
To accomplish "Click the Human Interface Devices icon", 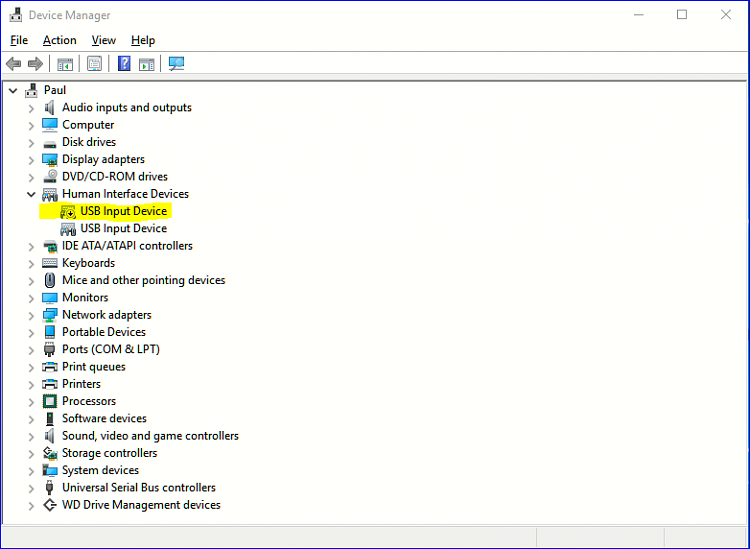I will 50,194.
